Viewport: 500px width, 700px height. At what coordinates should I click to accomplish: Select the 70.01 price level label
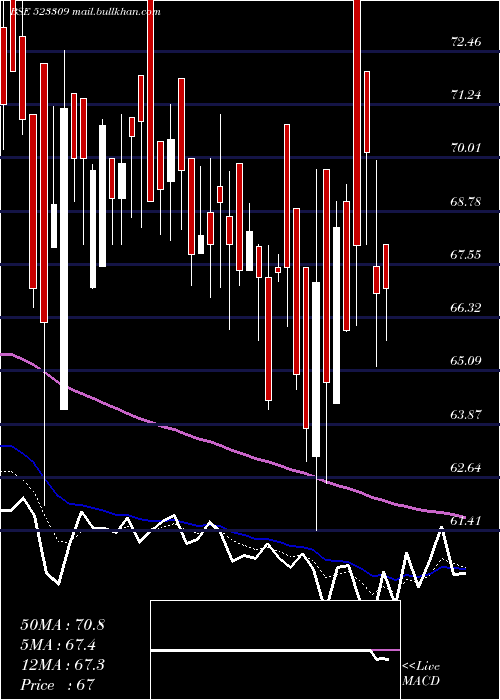coord(467,148)
